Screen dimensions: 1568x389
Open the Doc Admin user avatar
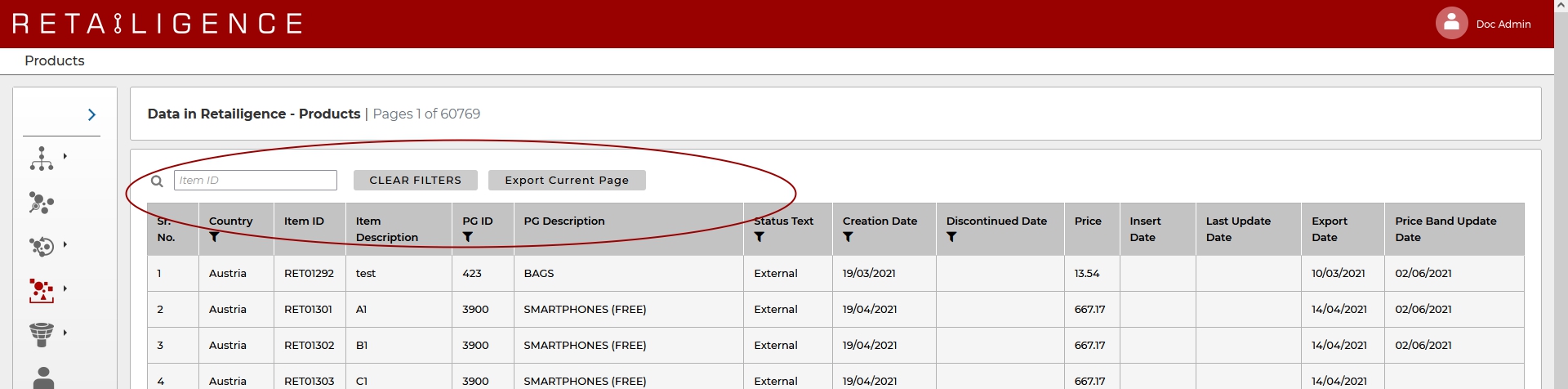[1451, 24]
